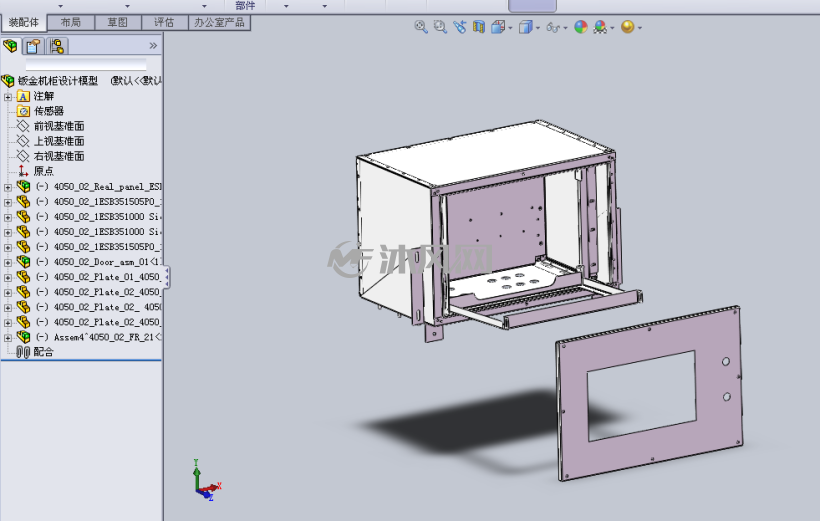Open Hide/Show Items dropdown arrow

coord(565,28)
